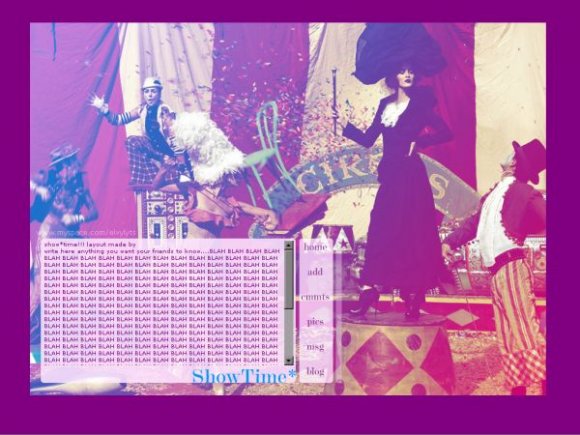Open the home navigation link
The height and width of the screenshot is (435, 580).
315,247
